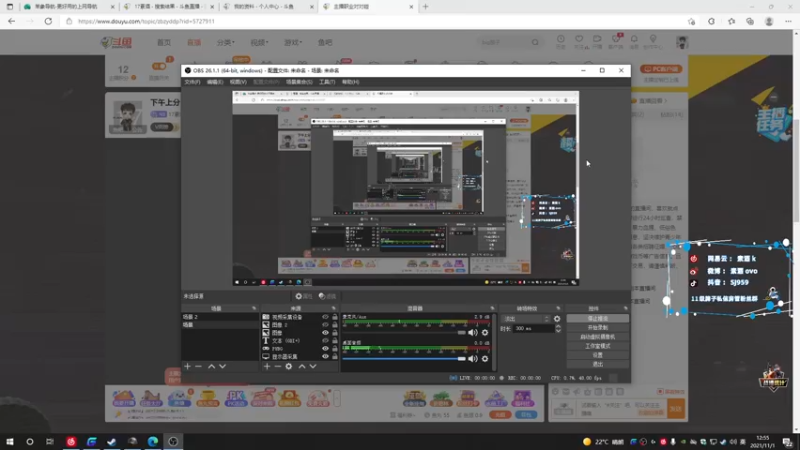
Task: Click the transition duration 300 ms field
Action: point(534,329)
